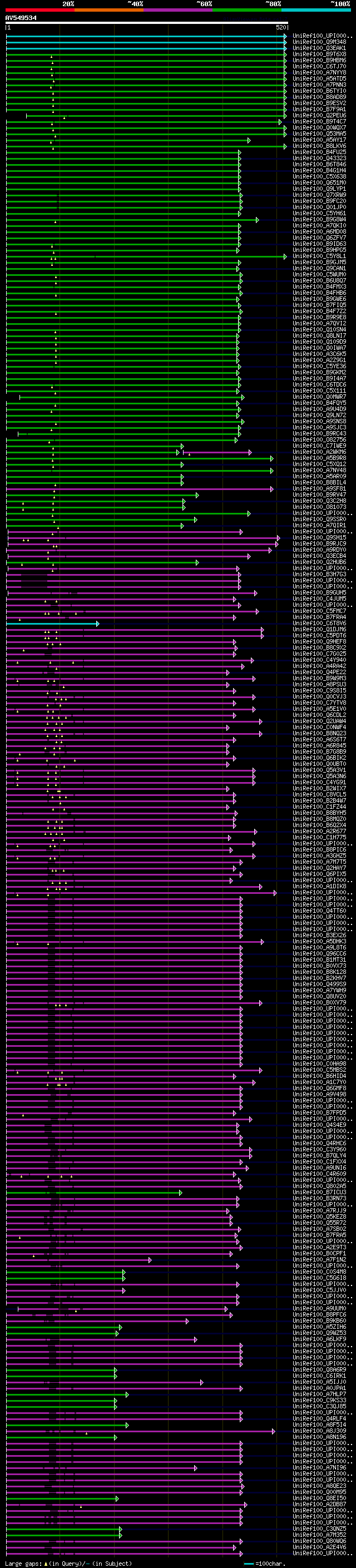This screenshot has width=356, height=1568.
Task: Select the query name AV549534
Action: 21,18
